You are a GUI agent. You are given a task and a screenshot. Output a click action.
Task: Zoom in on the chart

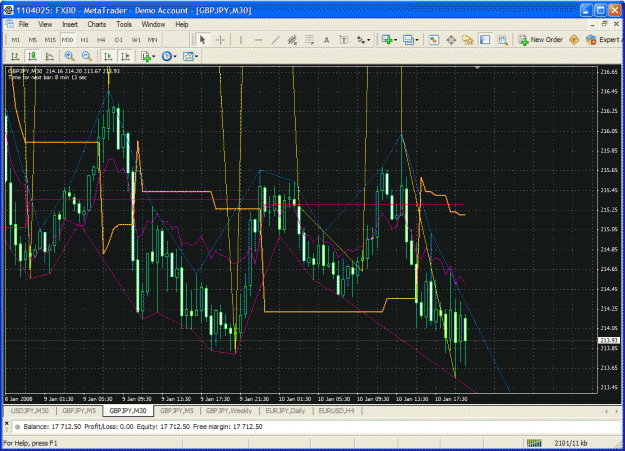tap(69, 56)
